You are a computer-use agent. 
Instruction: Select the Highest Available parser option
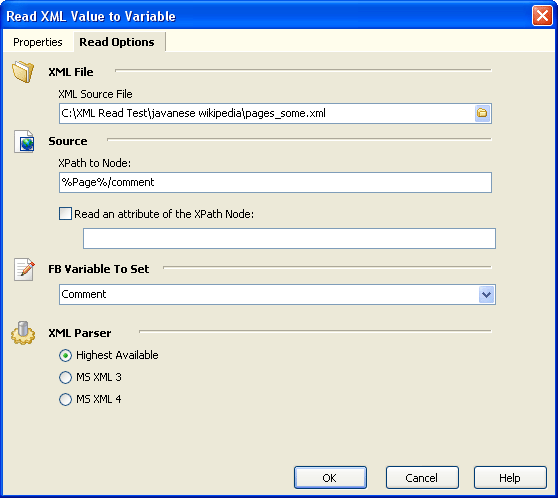65,355
